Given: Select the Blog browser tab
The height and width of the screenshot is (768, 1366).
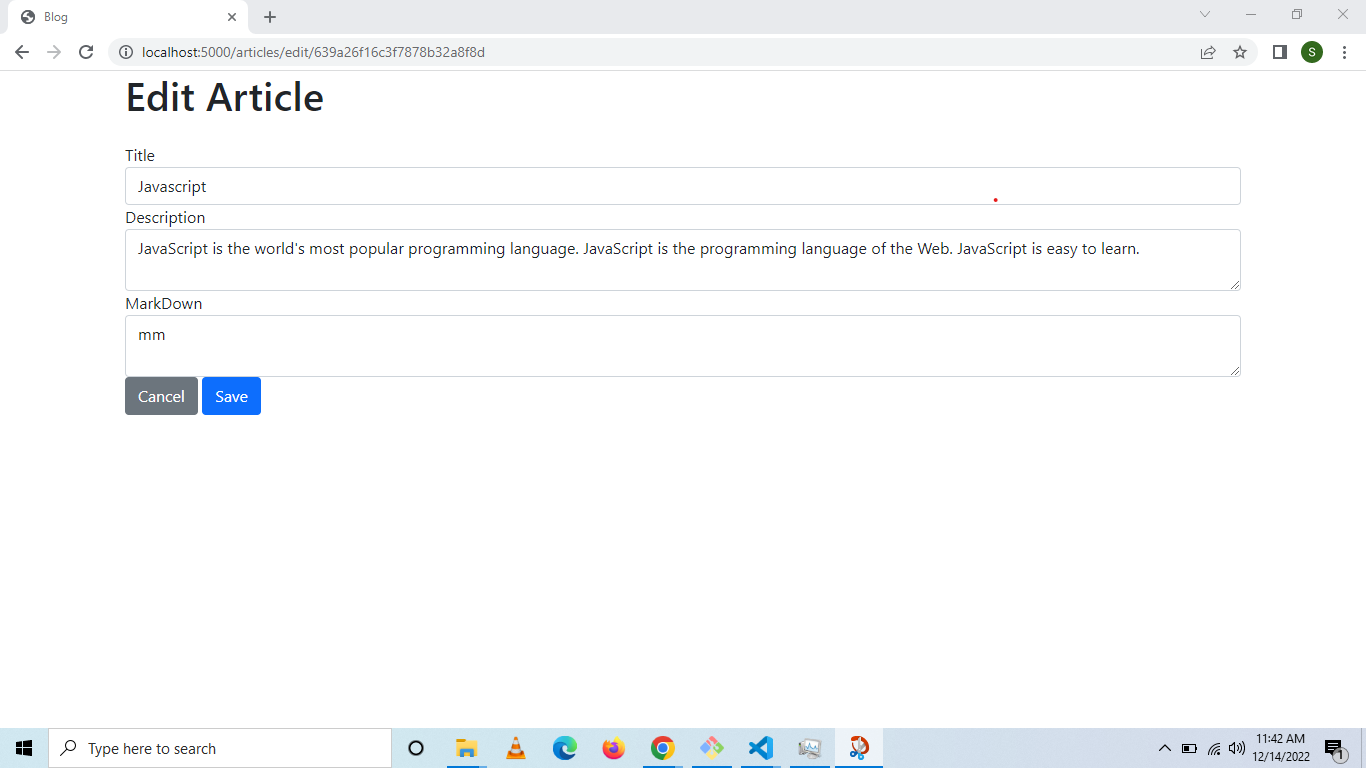Looking at the screenshot, I should (x=127, y=17).
